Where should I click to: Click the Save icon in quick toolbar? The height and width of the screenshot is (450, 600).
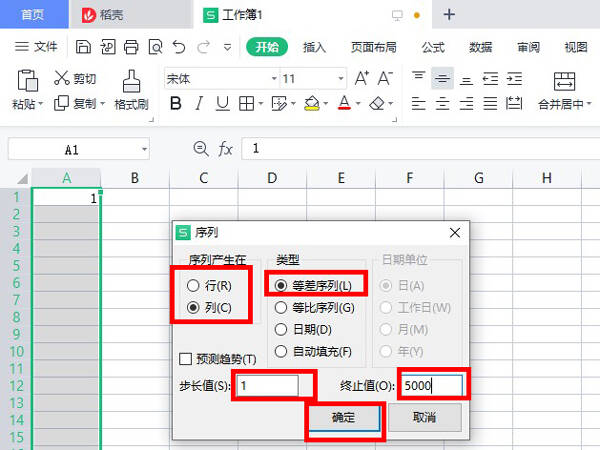coord(83,47)
